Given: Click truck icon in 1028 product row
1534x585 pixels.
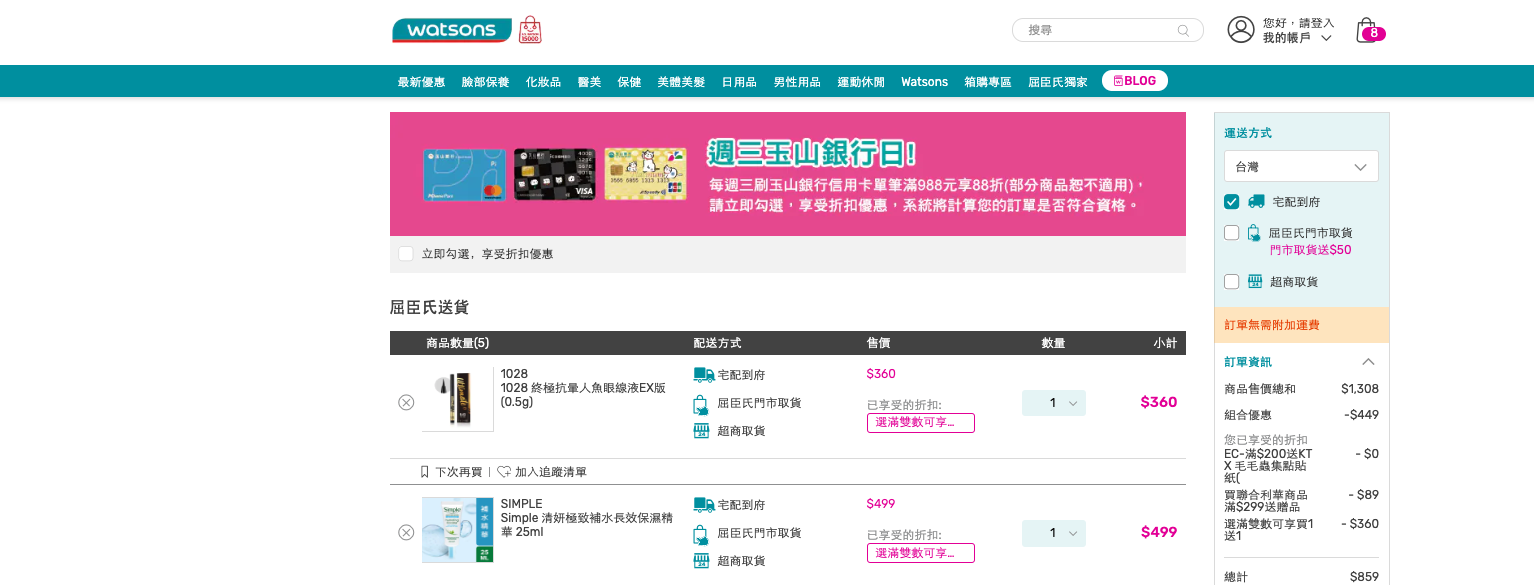Looking at the screenshot, I should (704, 375).
